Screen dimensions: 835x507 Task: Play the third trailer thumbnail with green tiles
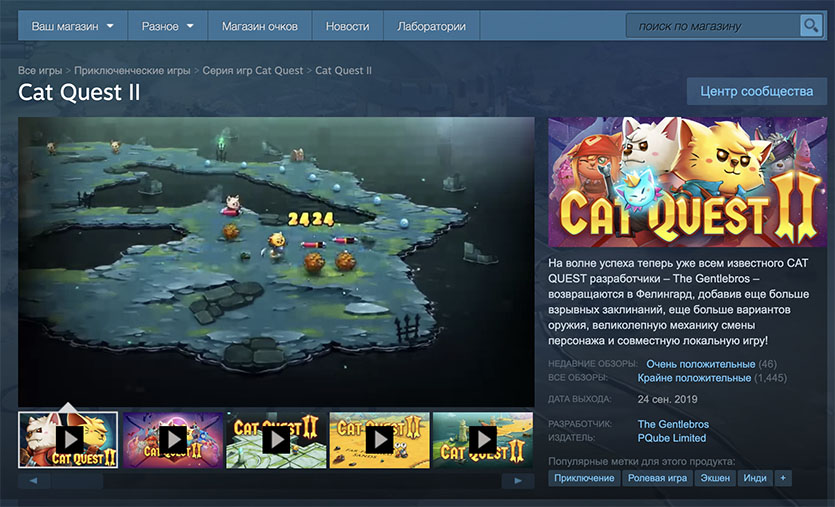(276, 440)
